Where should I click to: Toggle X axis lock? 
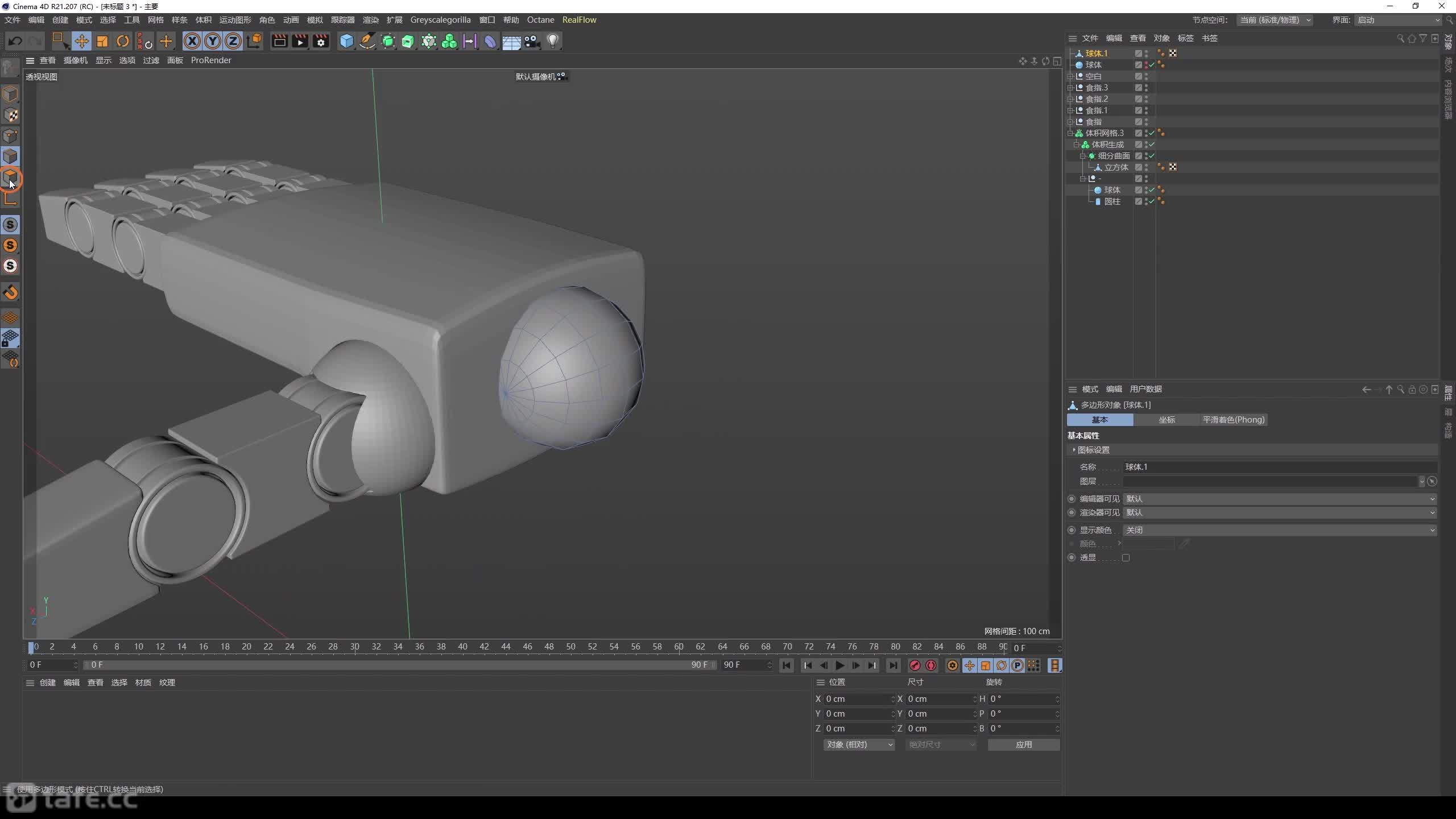pyautogui.click(x=192, y=41)
